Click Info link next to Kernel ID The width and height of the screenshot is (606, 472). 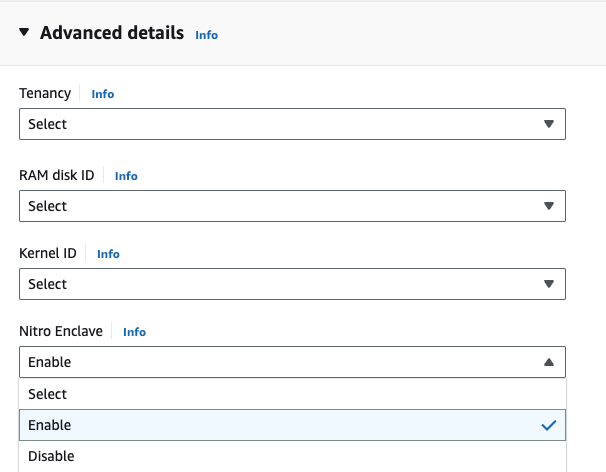[108, 254]
